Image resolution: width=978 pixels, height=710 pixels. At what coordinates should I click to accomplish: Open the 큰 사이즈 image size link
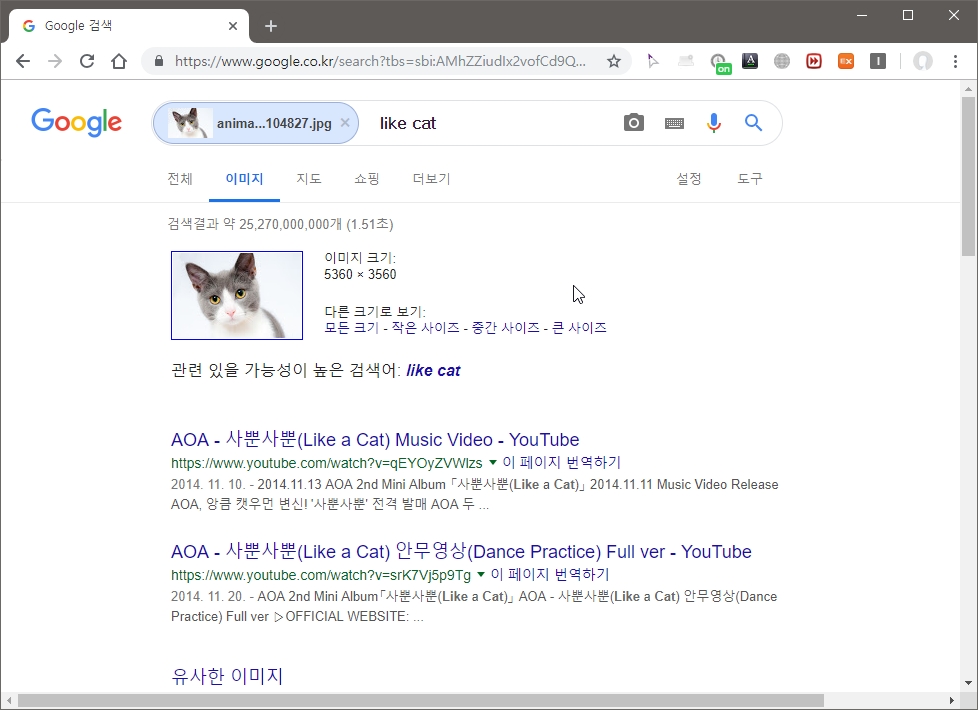tap(577, 328)
